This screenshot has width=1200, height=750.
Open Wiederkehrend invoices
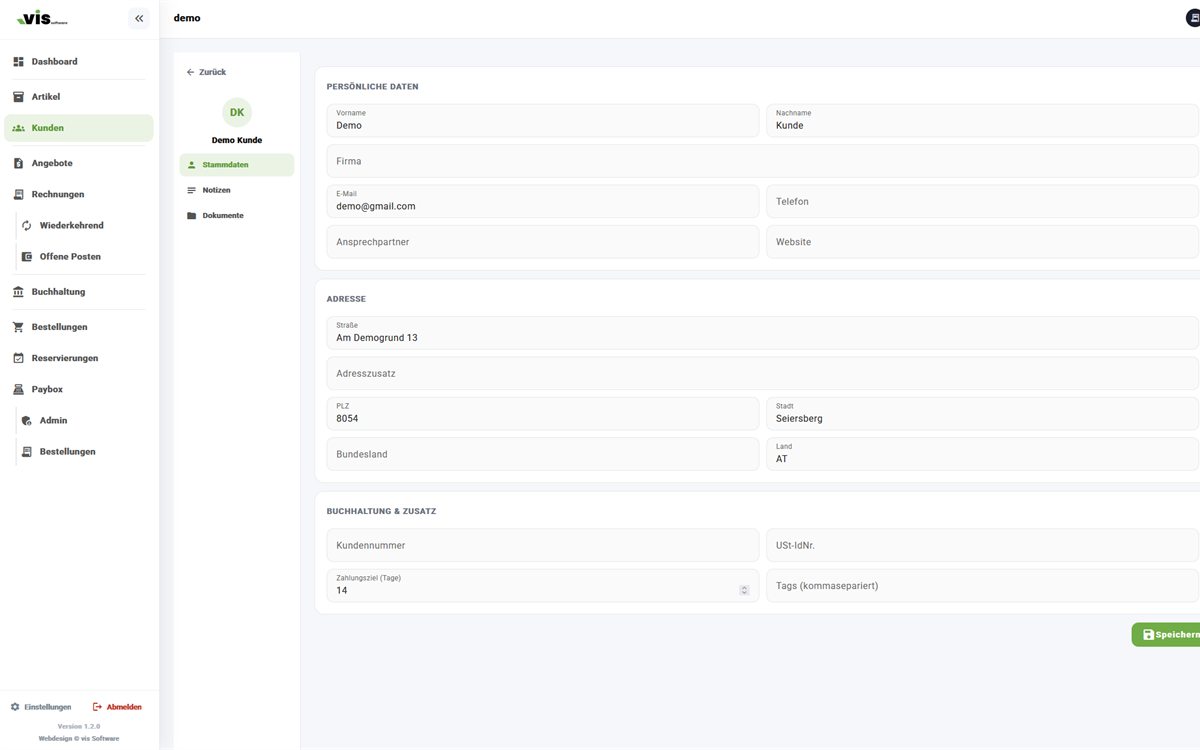click(x=83, y=226)
